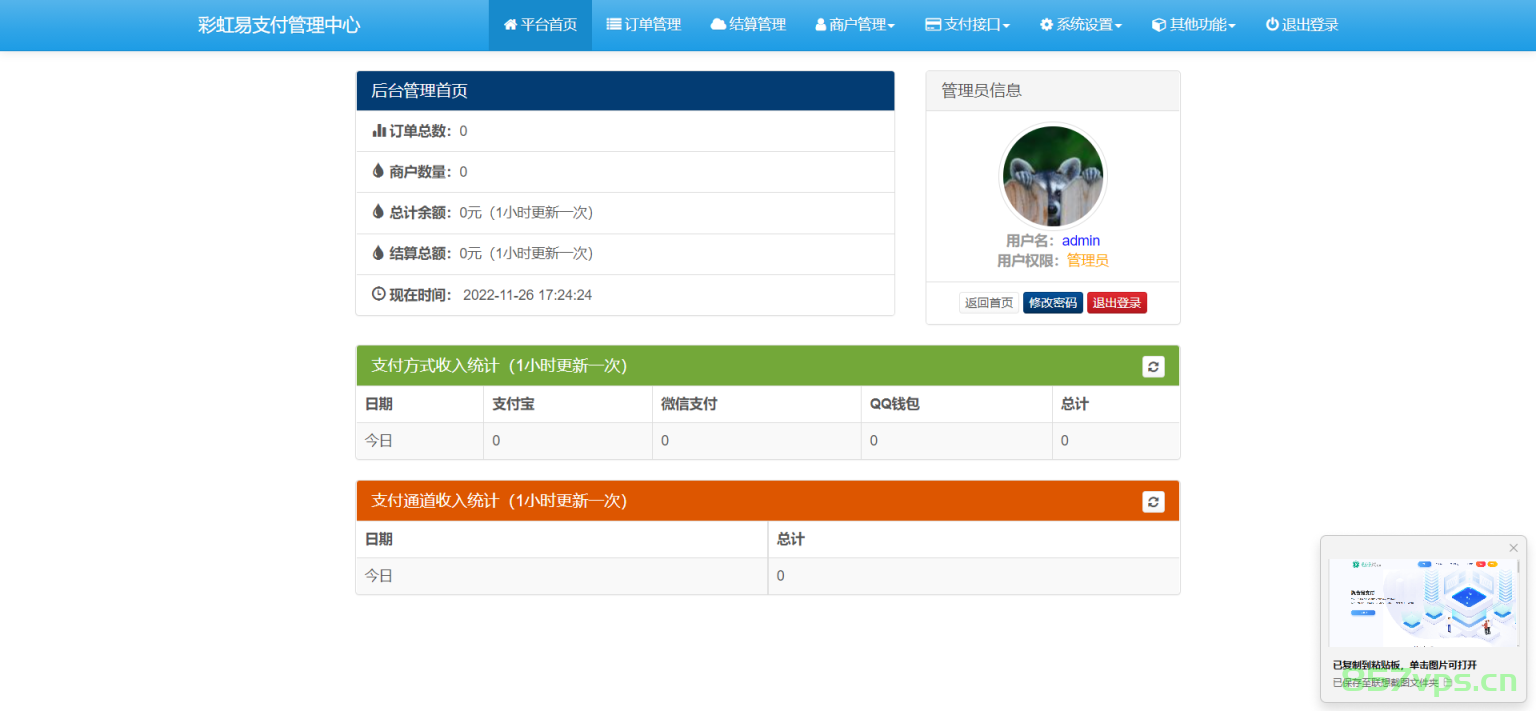Click the list icon next to 订单管理
Image resolution: width=1536 pixels, height=711 pixels.
[x=614, y=24]
